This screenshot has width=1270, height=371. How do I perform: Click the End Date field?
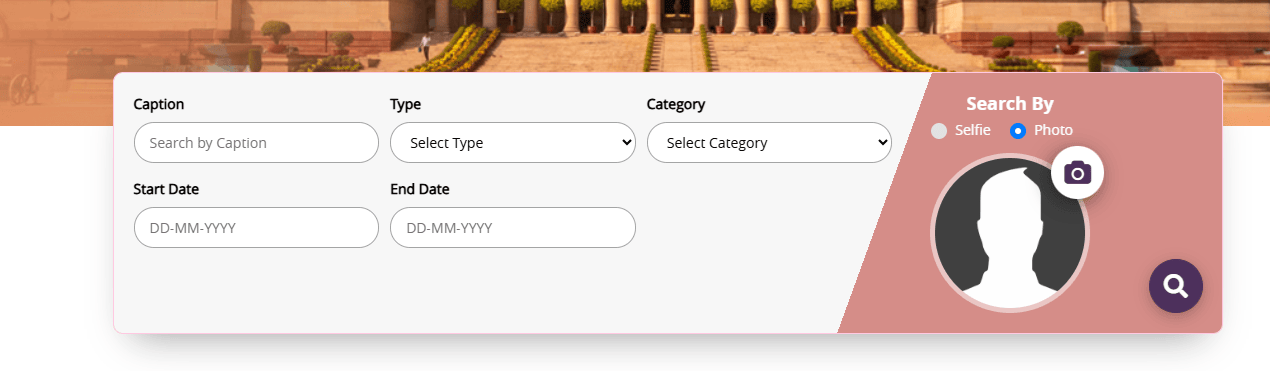coord(513,228)
